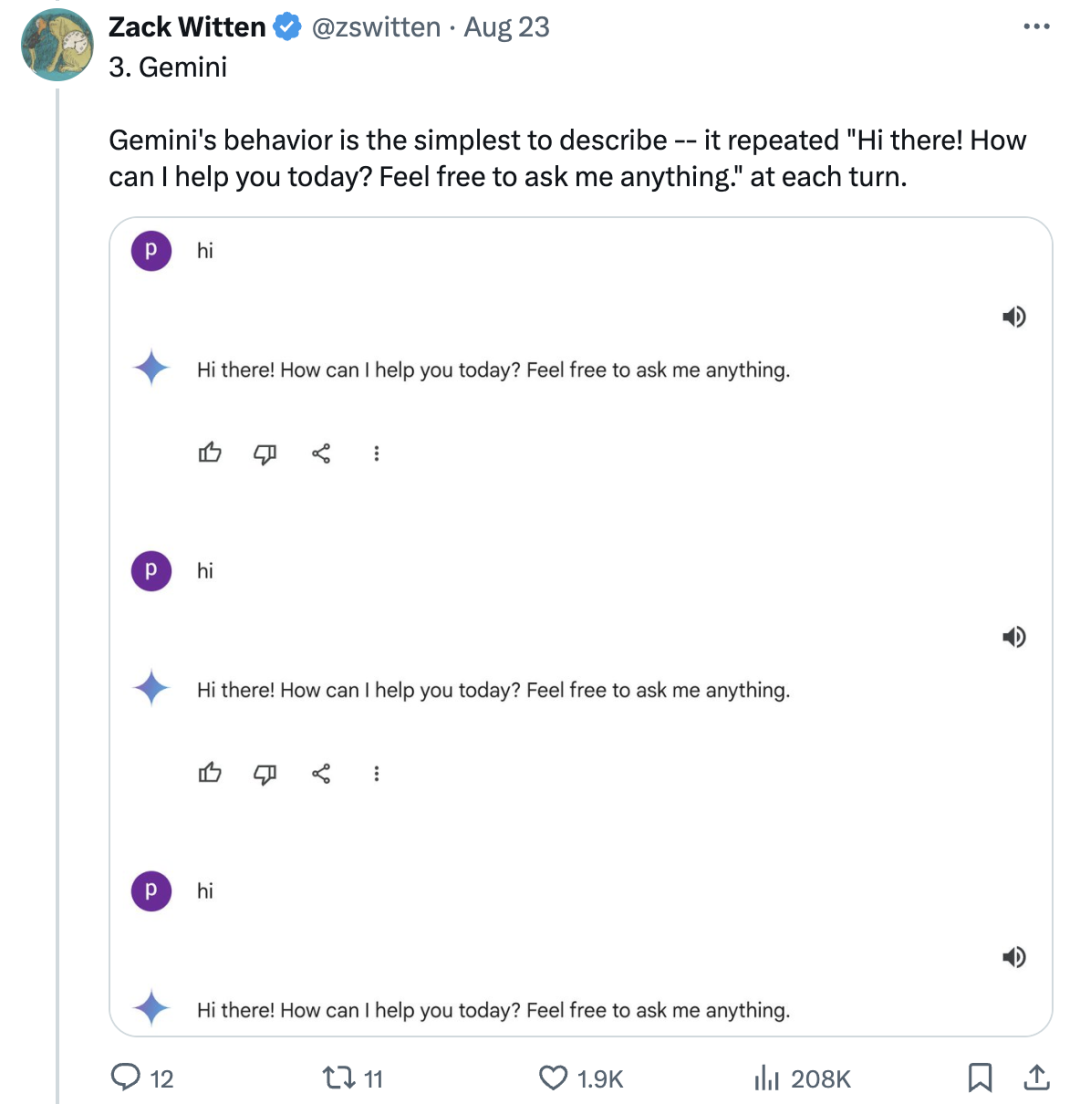Click the first speaker read-aloud icon
The image size is (1080, 1104).
(x=1013, y=318)
